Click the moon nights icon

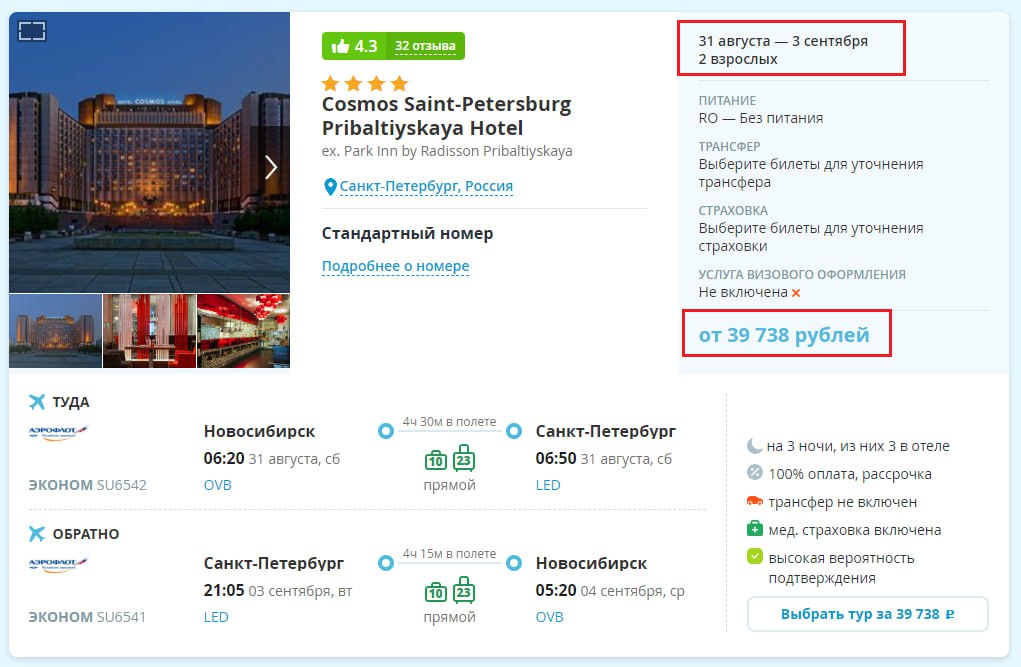click(x=754, y=446)
